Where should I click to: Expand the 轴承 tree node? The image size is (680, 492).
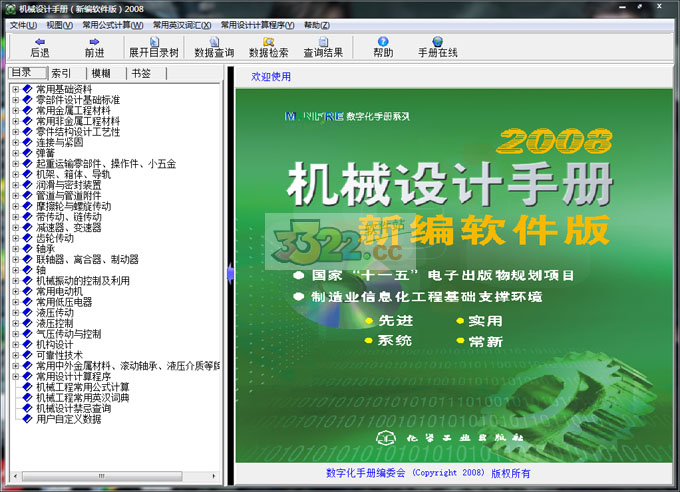(16, 249)
